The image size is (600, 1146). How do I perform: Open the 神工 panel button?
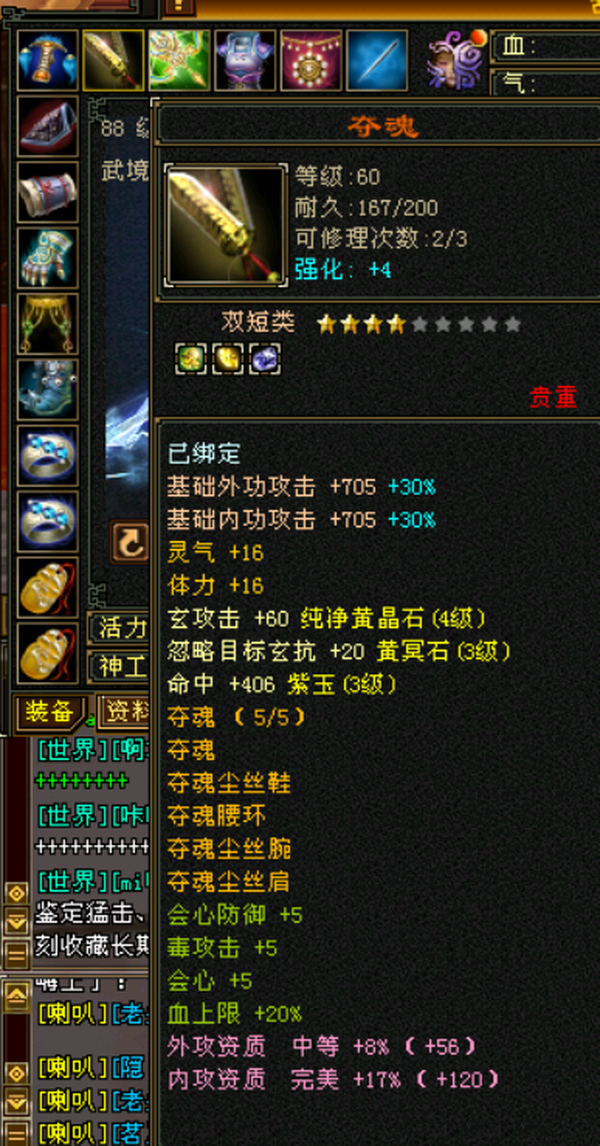pos(119,666)
